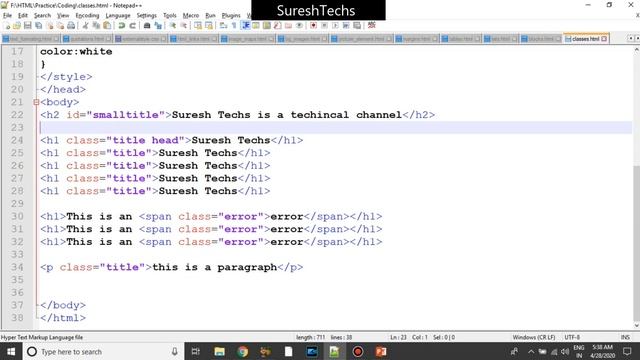Toggle the highlighted Indent Guide icon
This screenshot has height=360, width=640.
point(245,26)
